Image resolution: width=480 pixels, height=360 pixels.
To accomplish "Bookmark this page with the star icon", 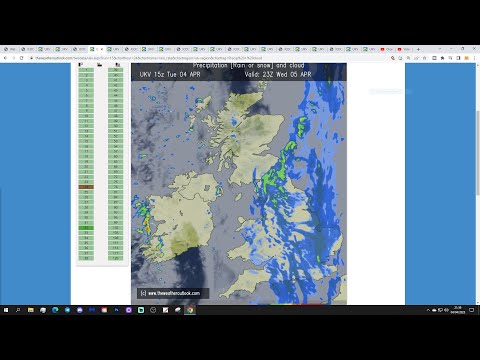I will click(424, 58).
